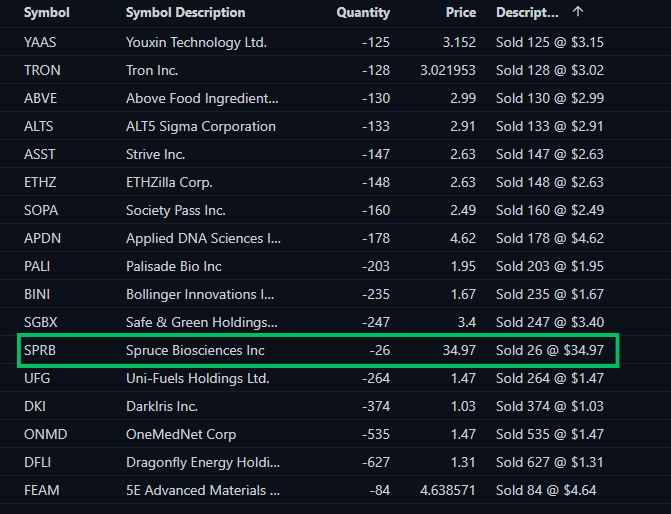
Task: Select the SGBX symbol cell
Action: 41,322
